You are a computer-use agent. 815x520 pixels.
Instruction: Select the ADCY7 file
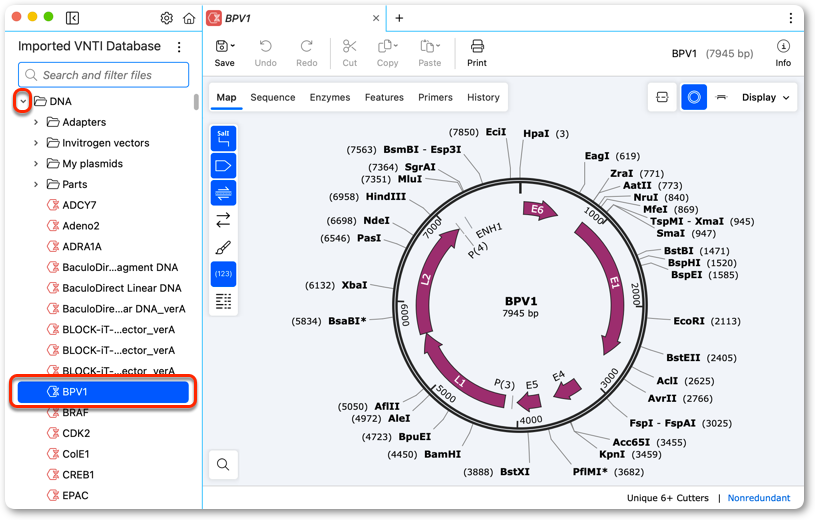(x=72, y=205)
